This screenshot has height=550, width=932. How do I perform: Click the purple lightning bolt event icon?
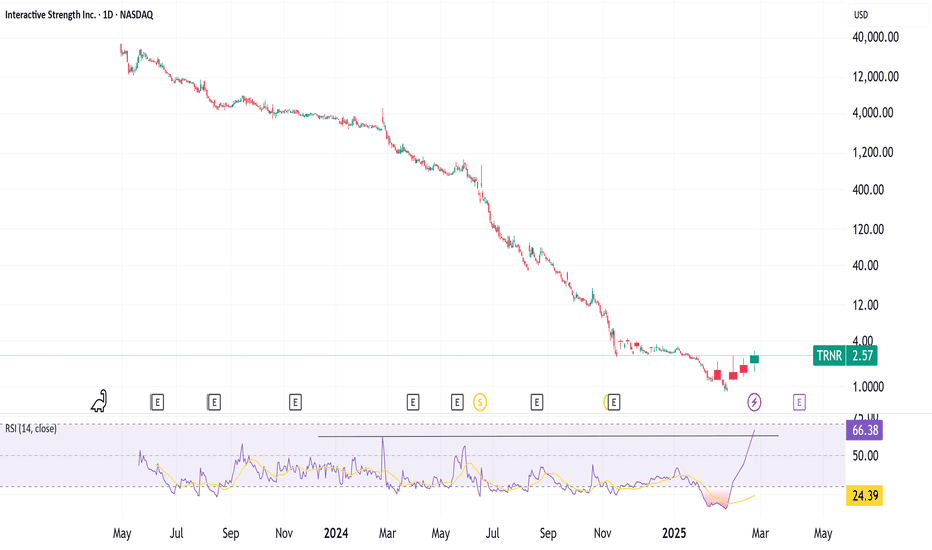[754, 403]
